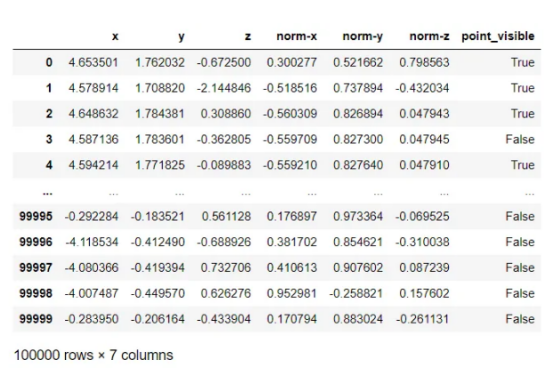Click the z column header
The image size is (554, 368).
click(248, 36)
